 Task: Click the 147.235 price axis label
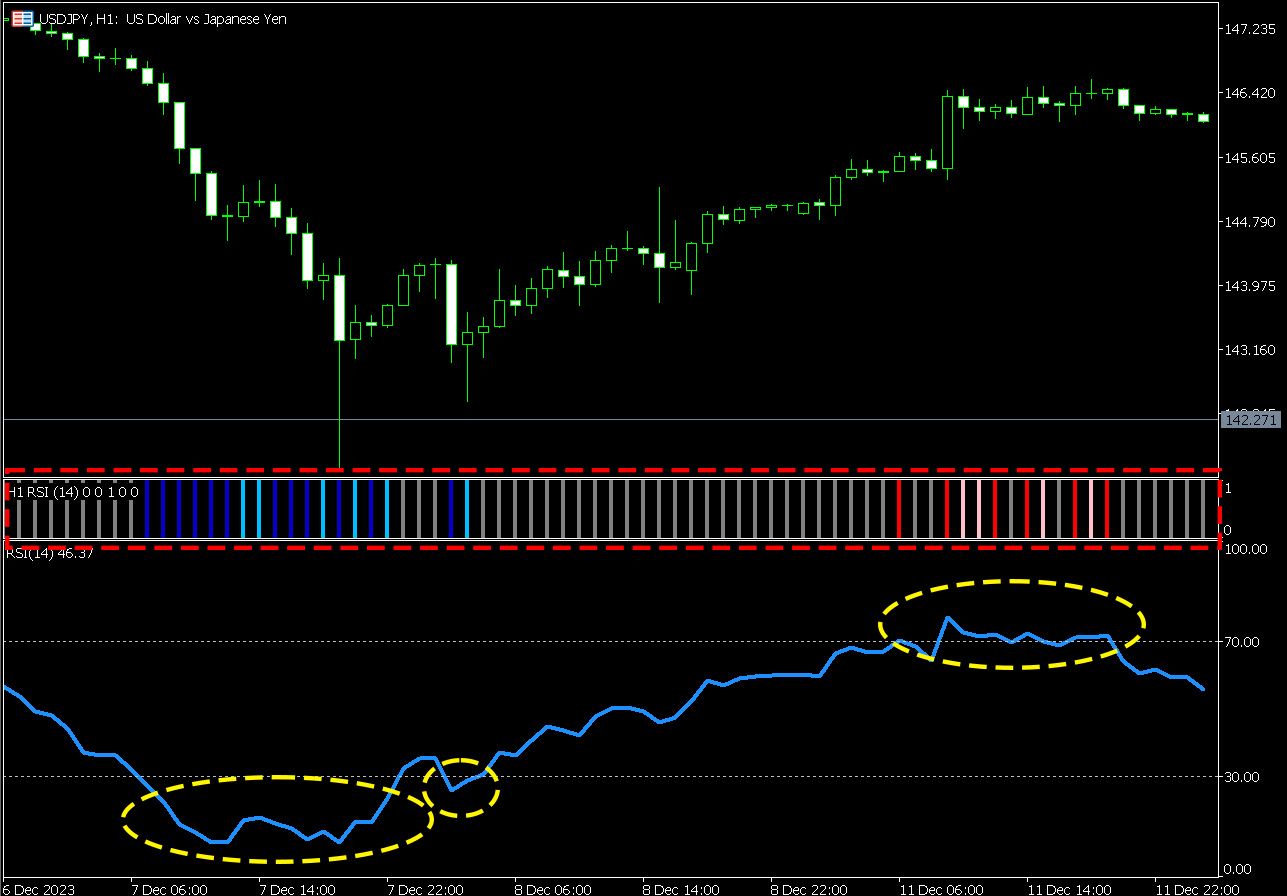tap(1250, 30)
